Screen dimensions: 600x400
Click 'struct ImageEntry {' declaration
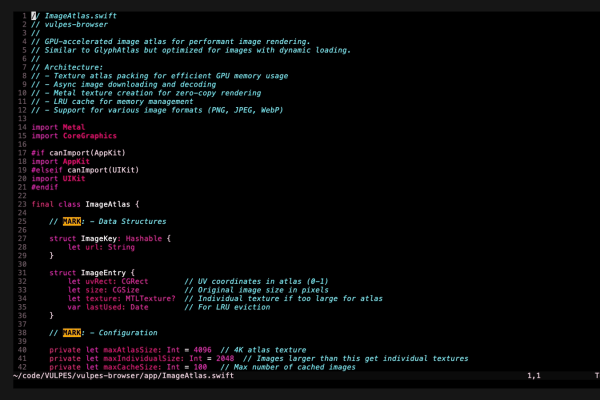[x=92, y=273]
